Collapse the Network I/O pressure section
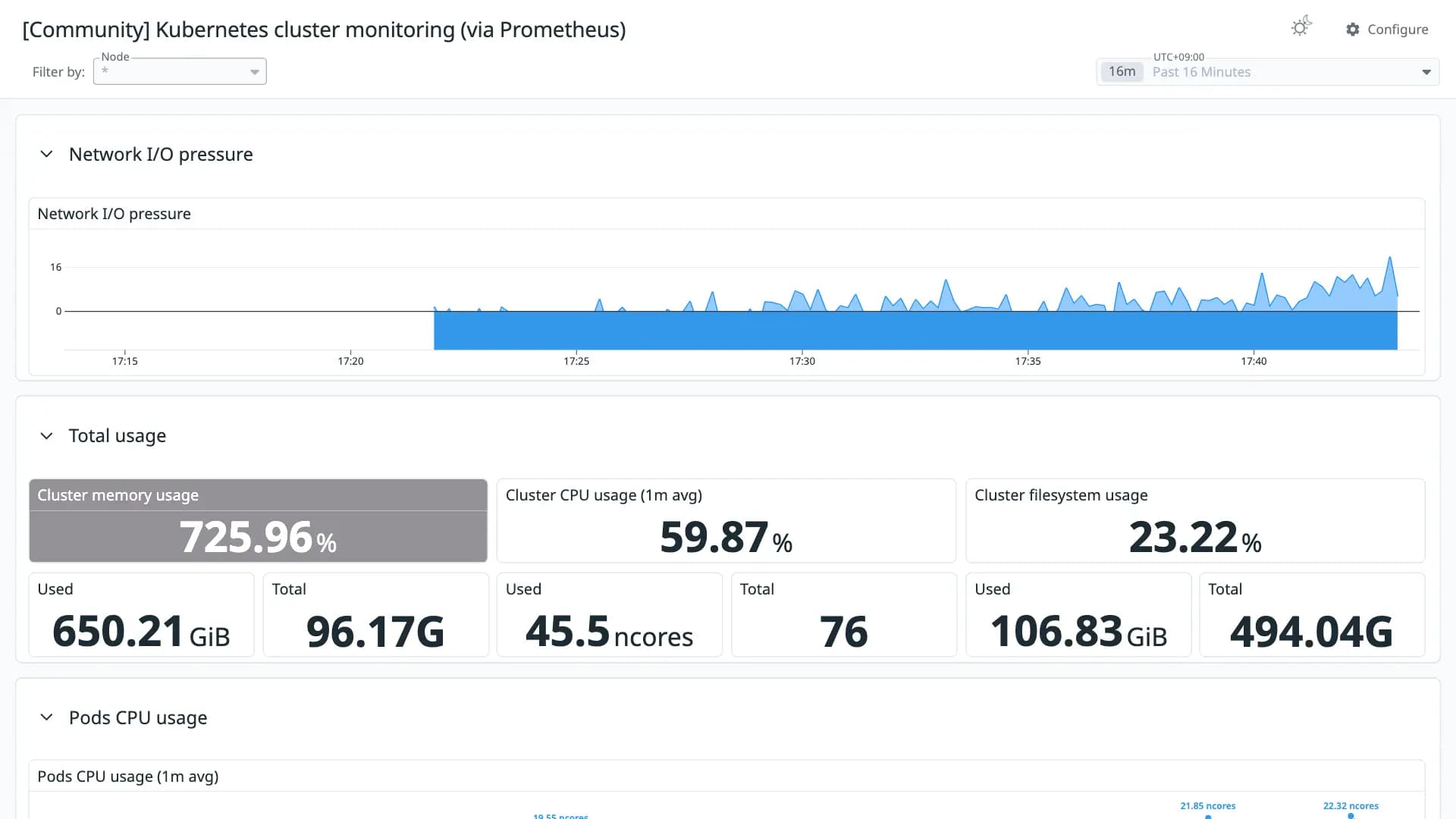This screenshot has width=1456, height=819. pos(46,154)
